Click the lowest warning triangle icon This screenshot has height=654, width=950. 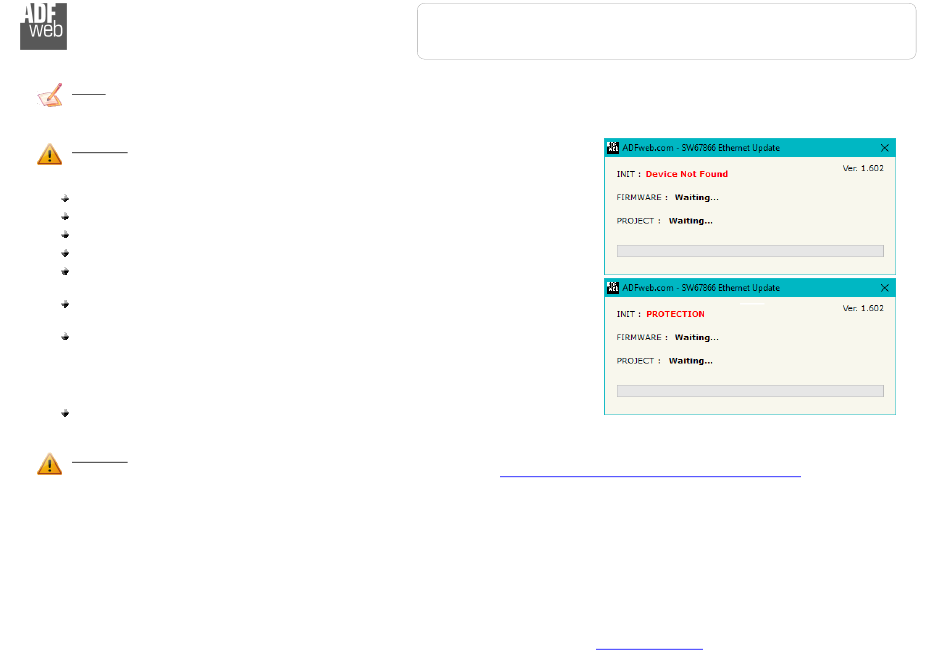coord(50,464)
